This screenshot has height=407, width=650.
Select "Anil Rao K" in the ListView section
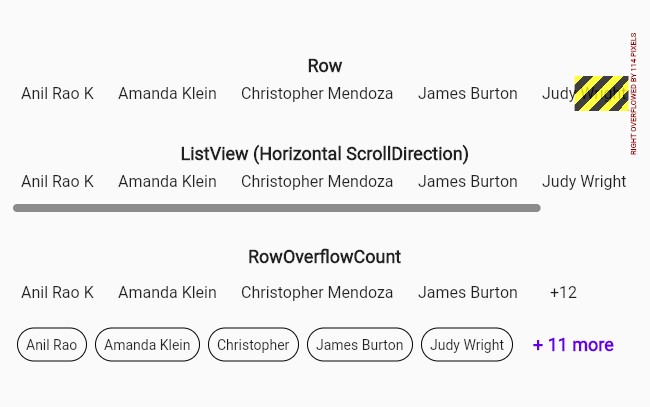57,182
